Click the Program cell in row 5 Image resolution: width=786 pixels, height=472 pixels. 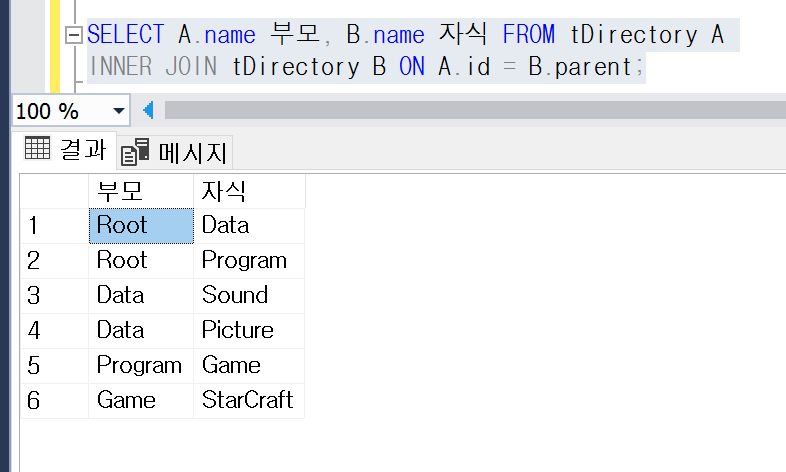141,366
